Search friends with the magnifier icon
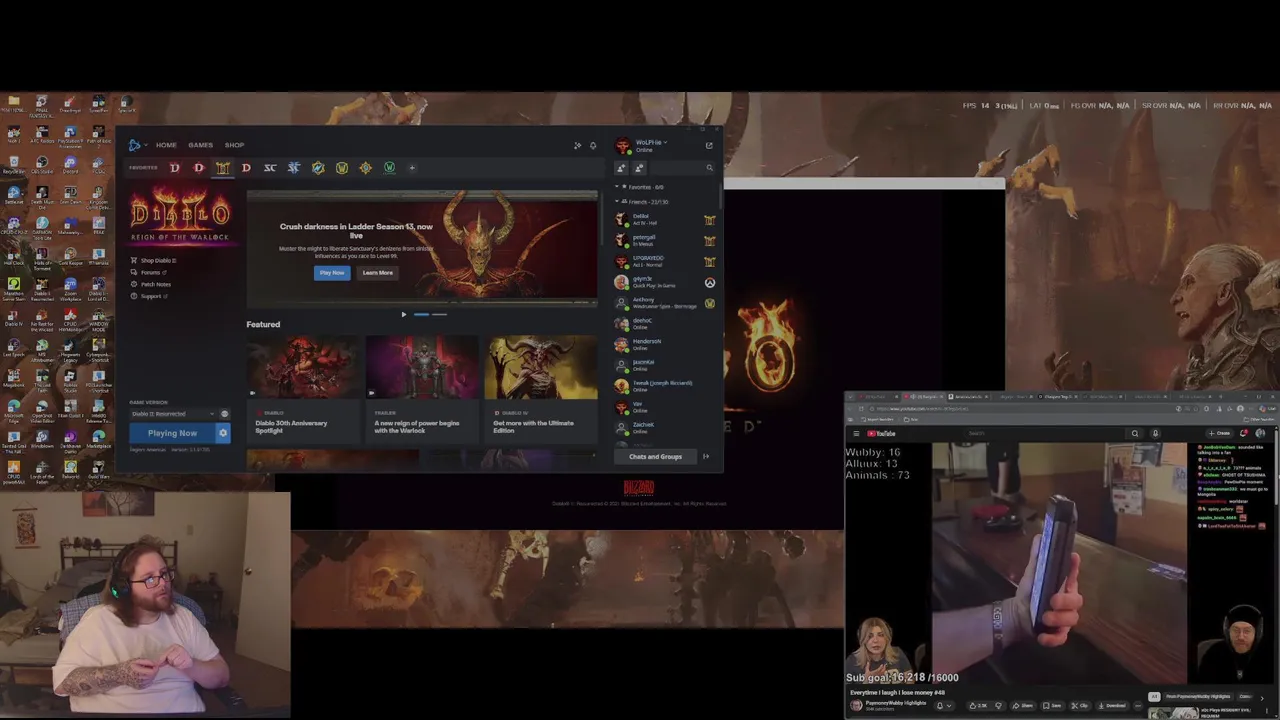The width and height of the screenshot is (1280, 720). click(x=710, y=168)
